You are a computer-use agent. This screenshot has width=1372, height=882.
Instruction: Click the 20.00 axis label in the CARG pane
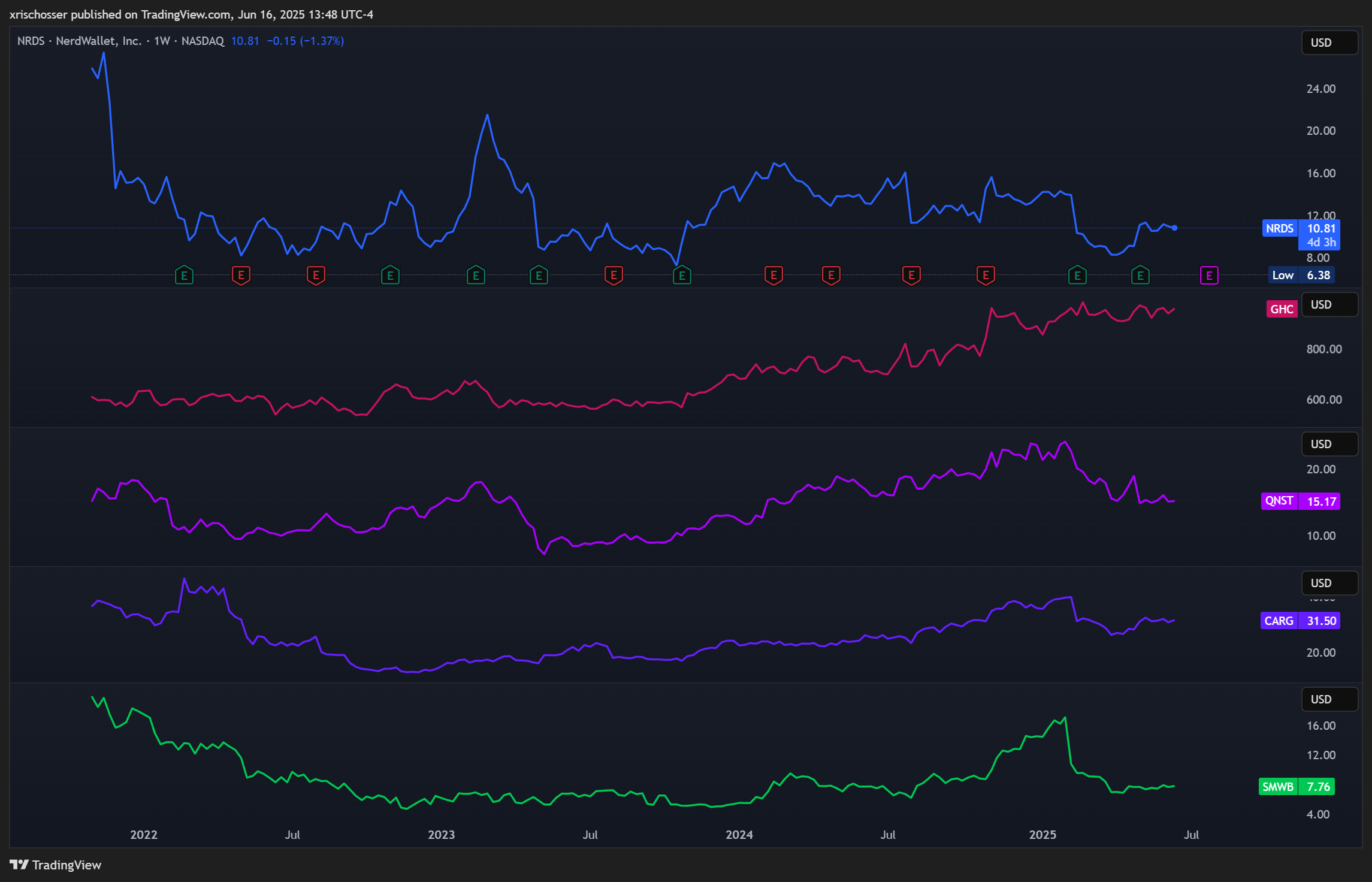1321,653
